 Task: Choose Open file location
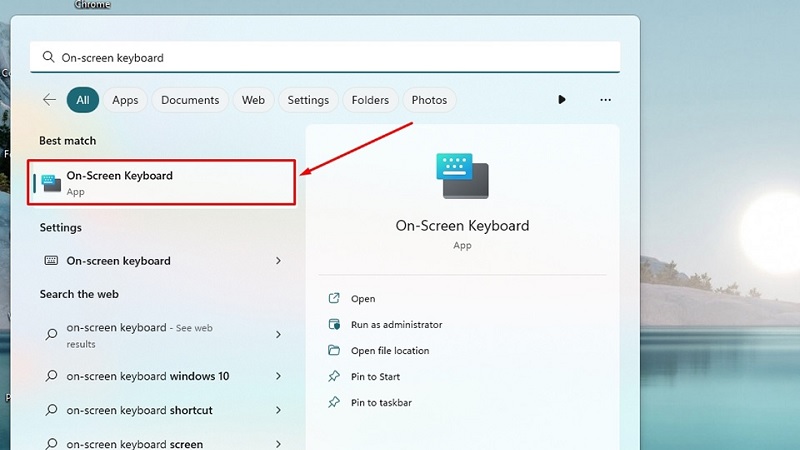pos(390,351)
